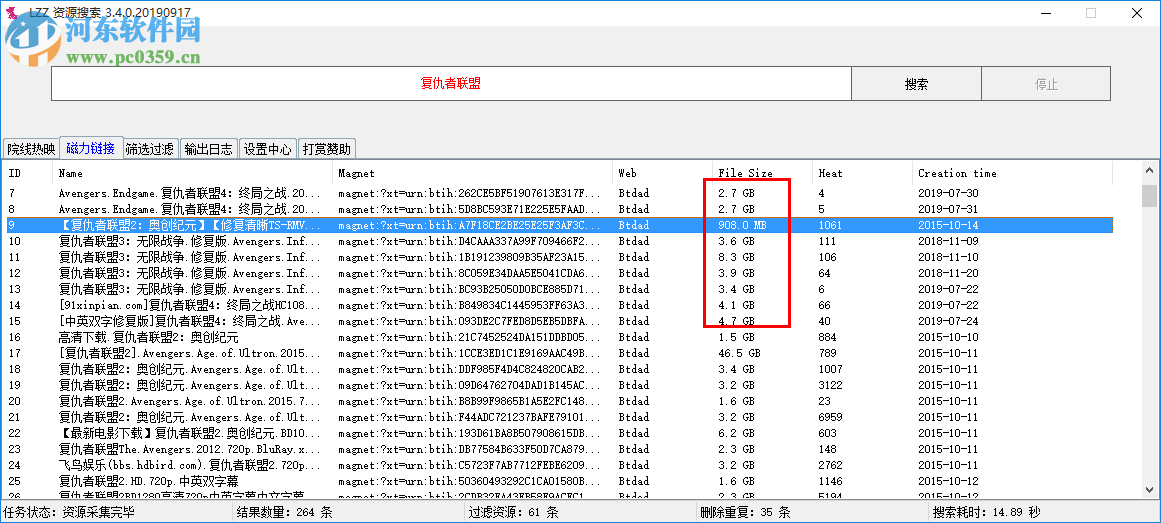Select row 17 [复仇者联盟2] name

click(x=190, y=353)
